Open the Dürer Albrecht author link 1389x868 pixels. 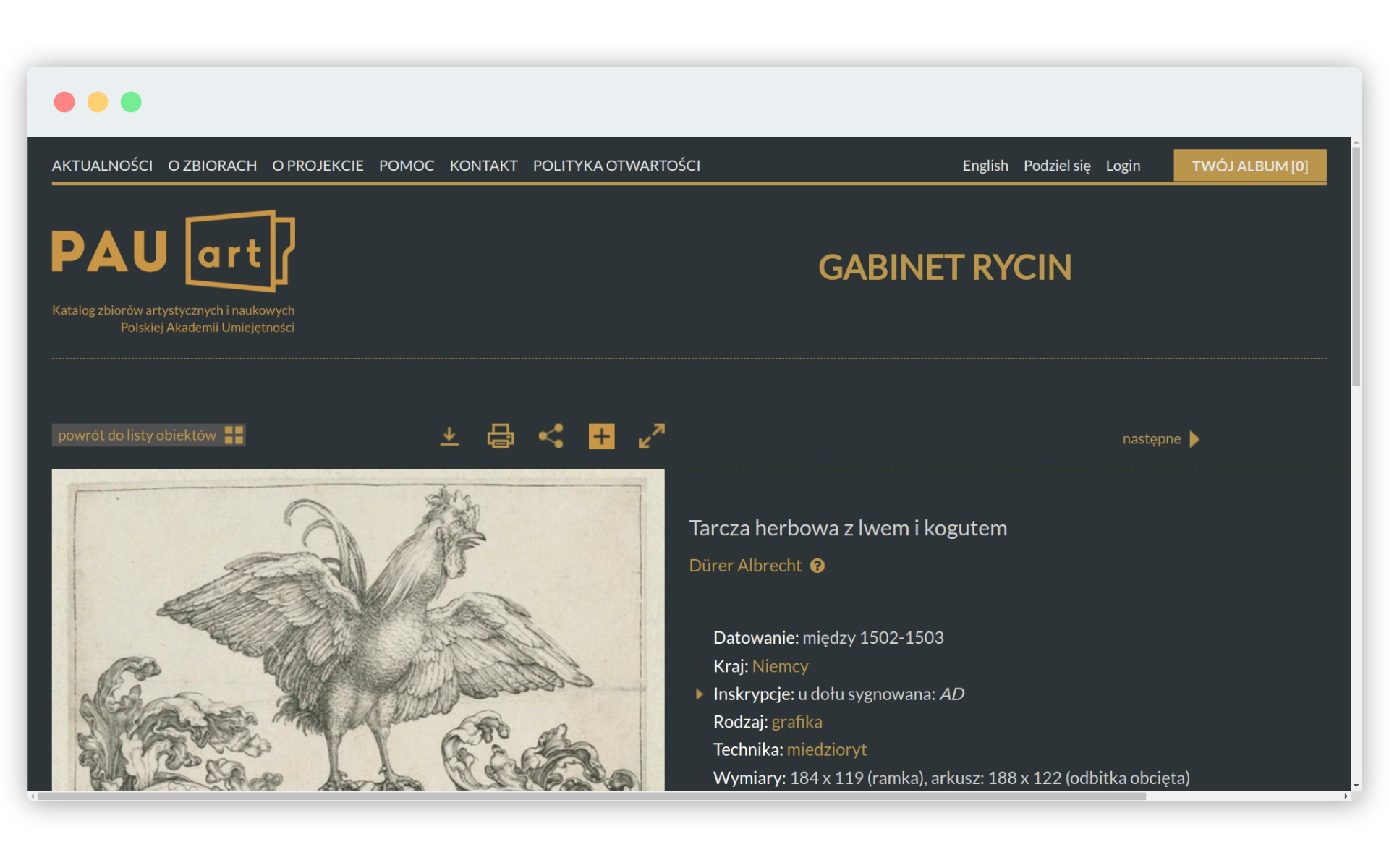coord(745,566)
